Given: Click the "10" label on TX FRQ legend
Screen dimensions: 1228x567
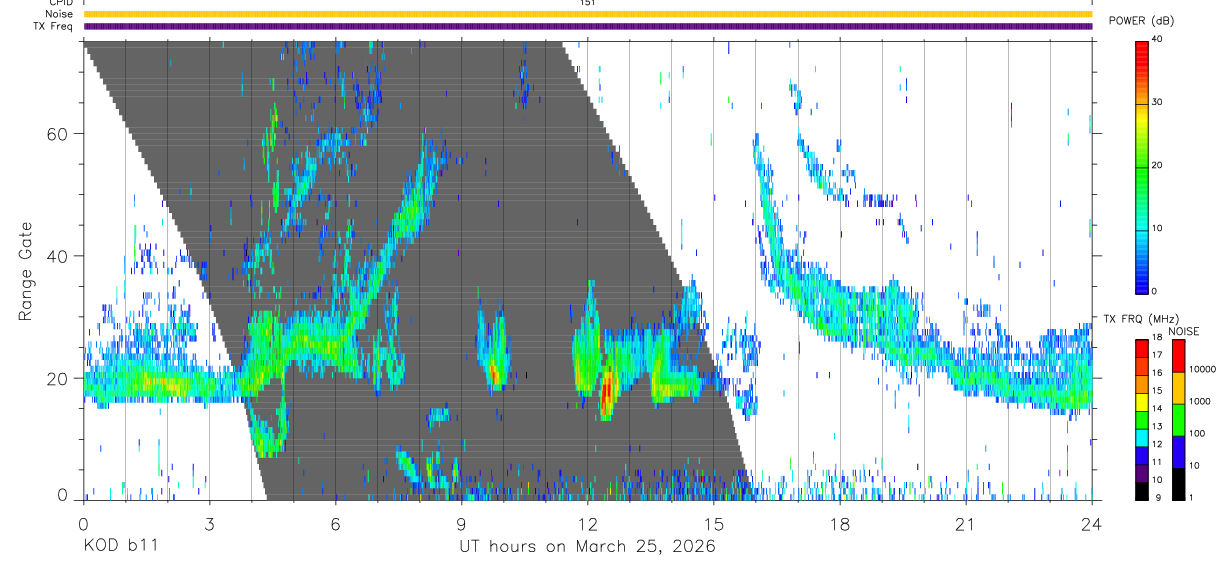Looking at the screenshot, I should (1157, 480).
